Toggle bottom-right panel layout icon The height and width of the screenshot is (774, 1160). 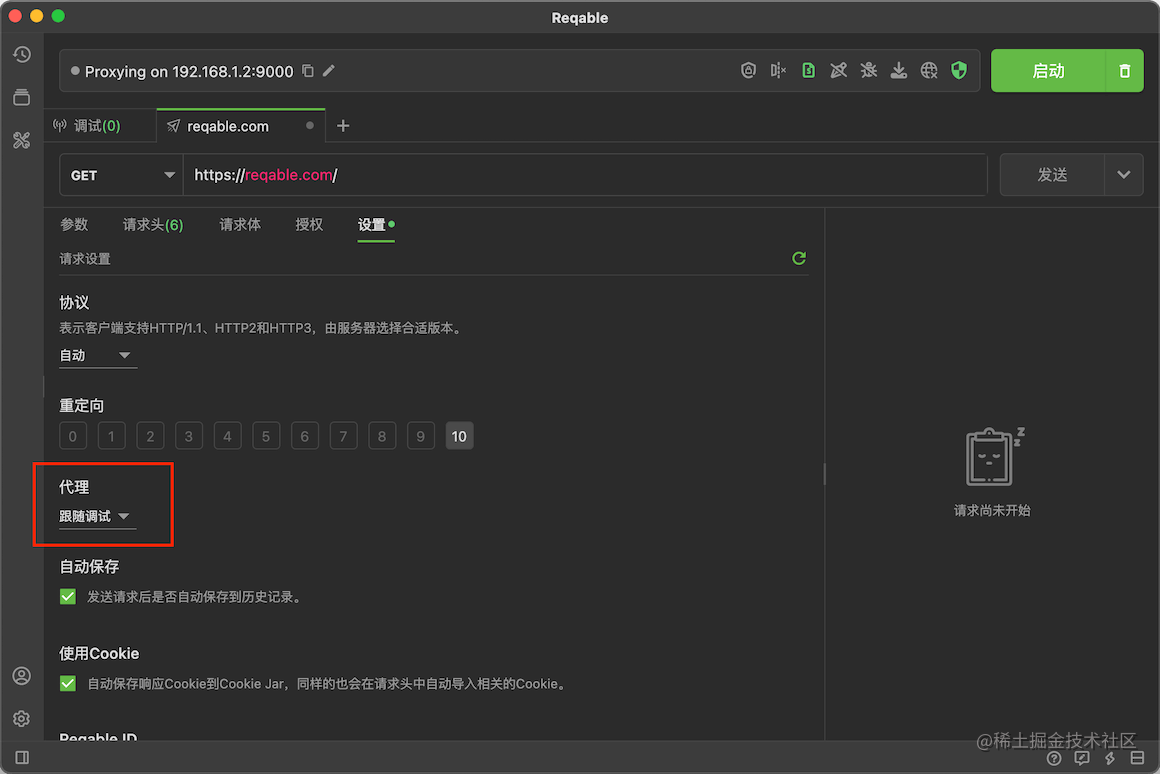point(1137,758)
